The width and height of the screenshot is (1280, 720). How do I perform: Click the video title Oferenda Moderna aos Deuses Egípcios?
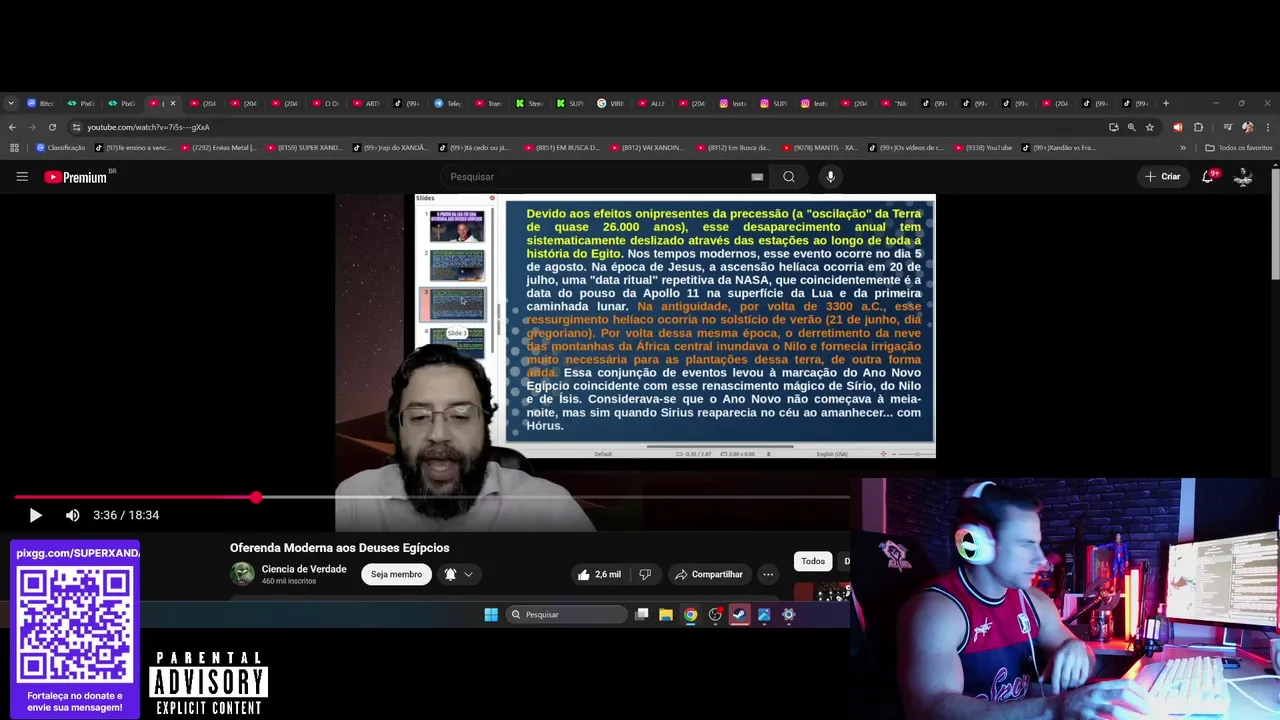click(340, 548)
